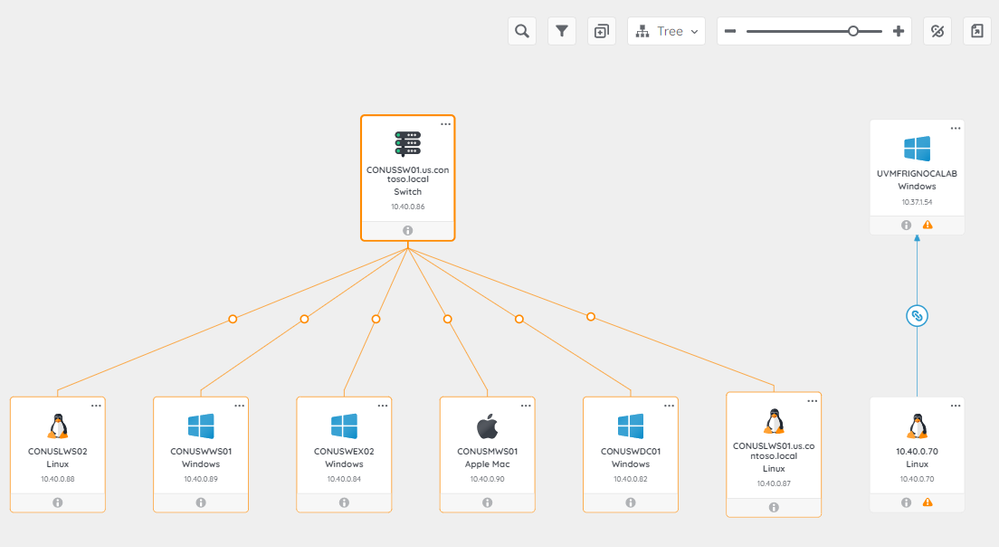
Task: Click the link icon on the blue connection
Action: [x=917, y=316]
